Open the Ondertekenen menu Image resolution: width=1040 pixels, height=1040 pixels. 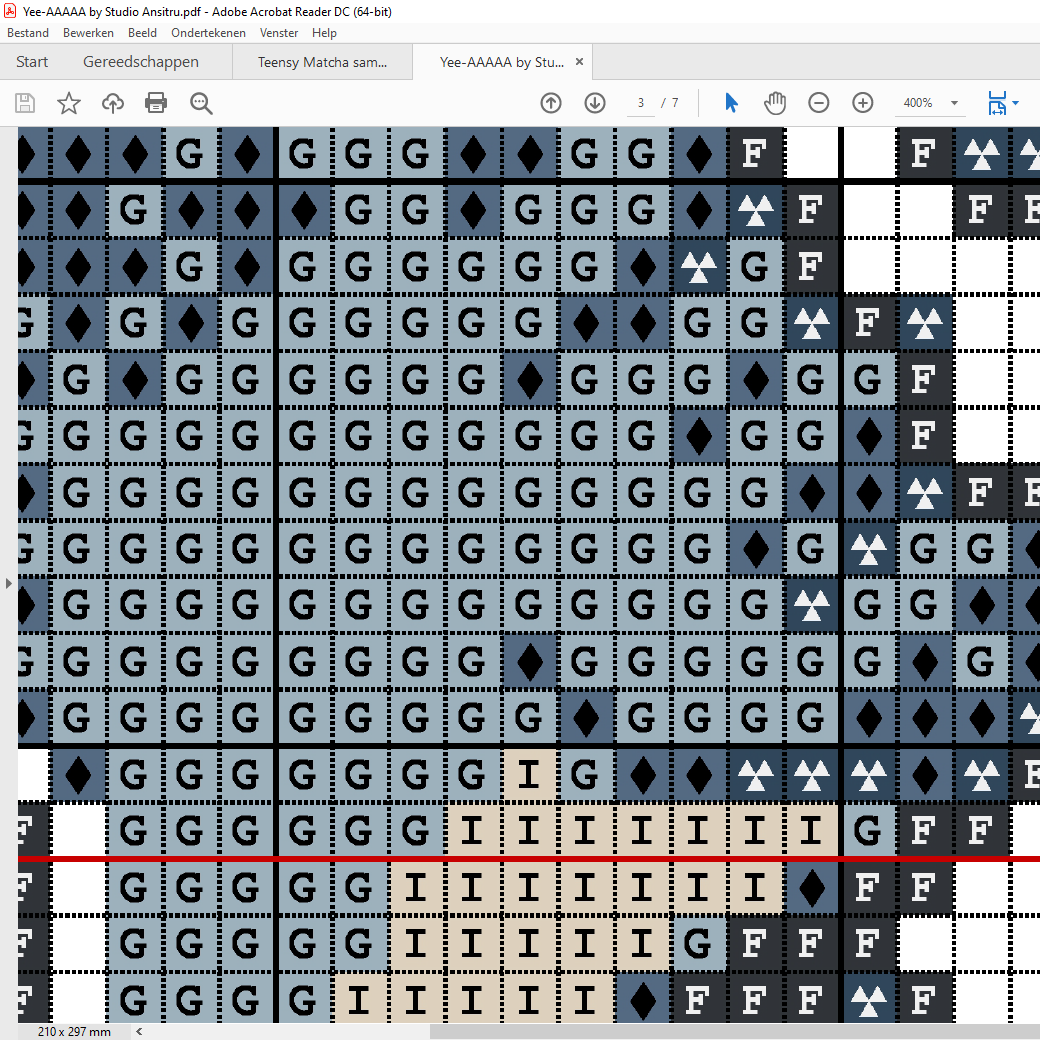[208, 33]
